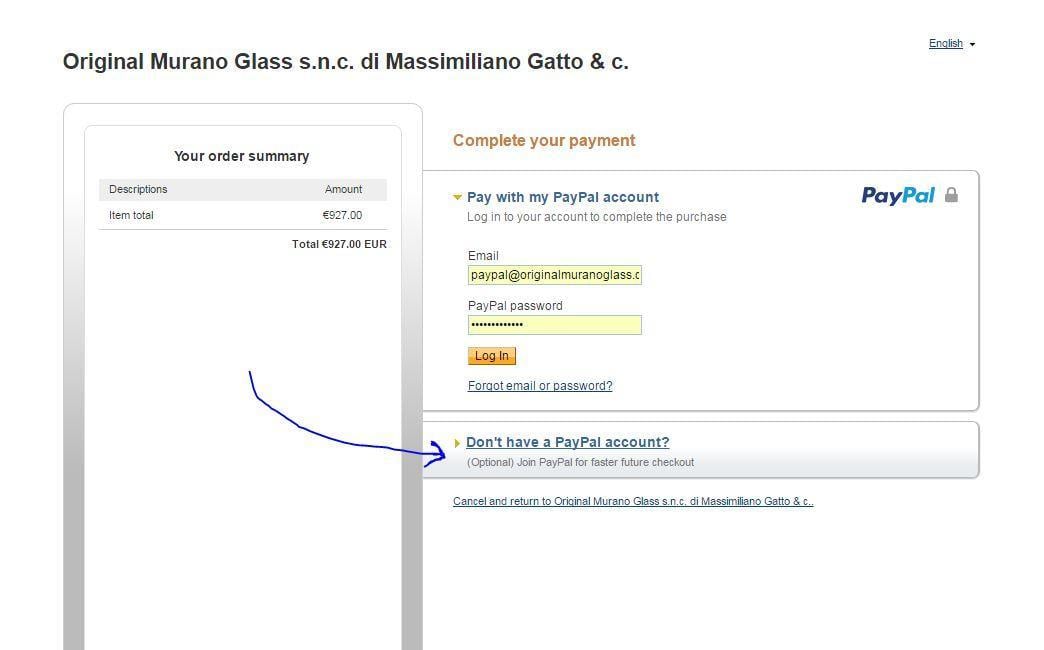The image size is (1044, 650).
Task: Click into the Email field
Action: click(x=554, y=275)
